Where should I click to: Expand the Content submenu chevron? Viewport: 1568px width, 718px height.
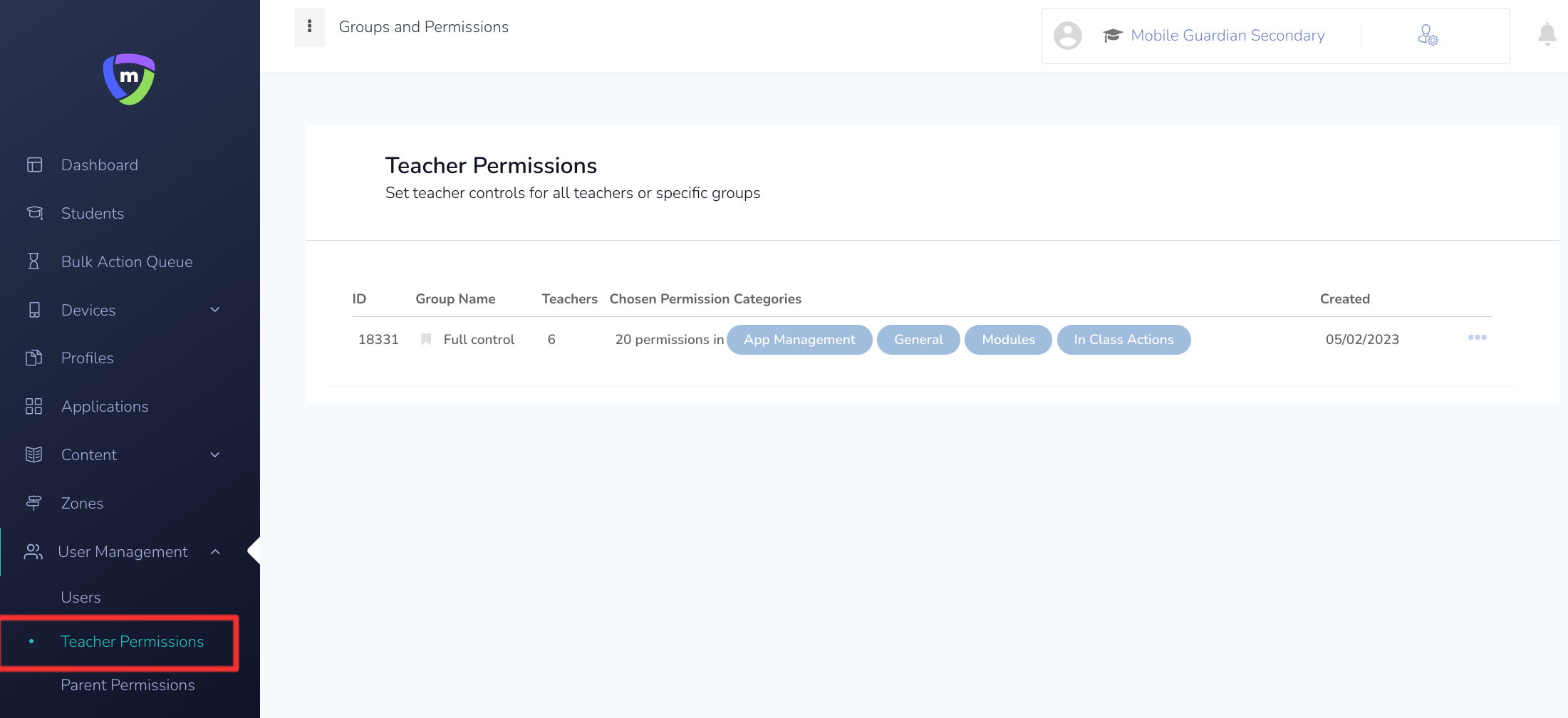pyautogui.click(x=215, y=454)
